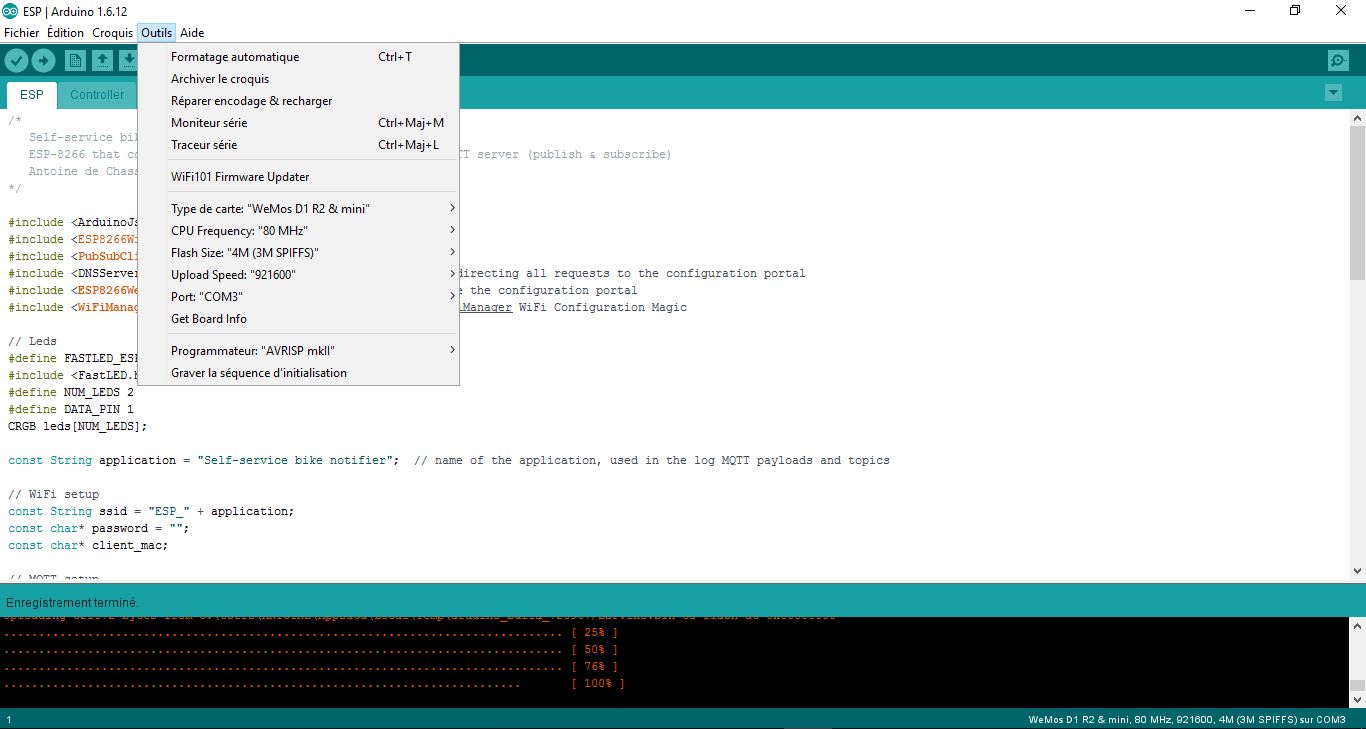
Task: Click the editor scrollbar up arrow
Action: 1357,118
